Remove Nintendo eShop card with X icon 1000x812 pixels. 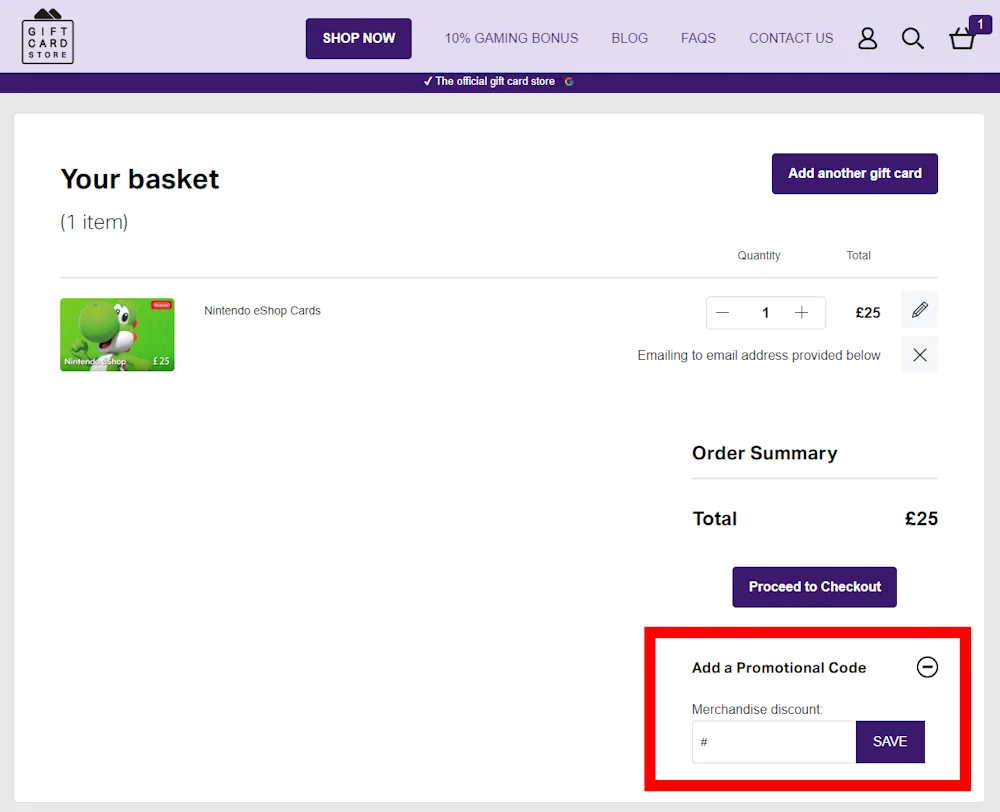919,355
